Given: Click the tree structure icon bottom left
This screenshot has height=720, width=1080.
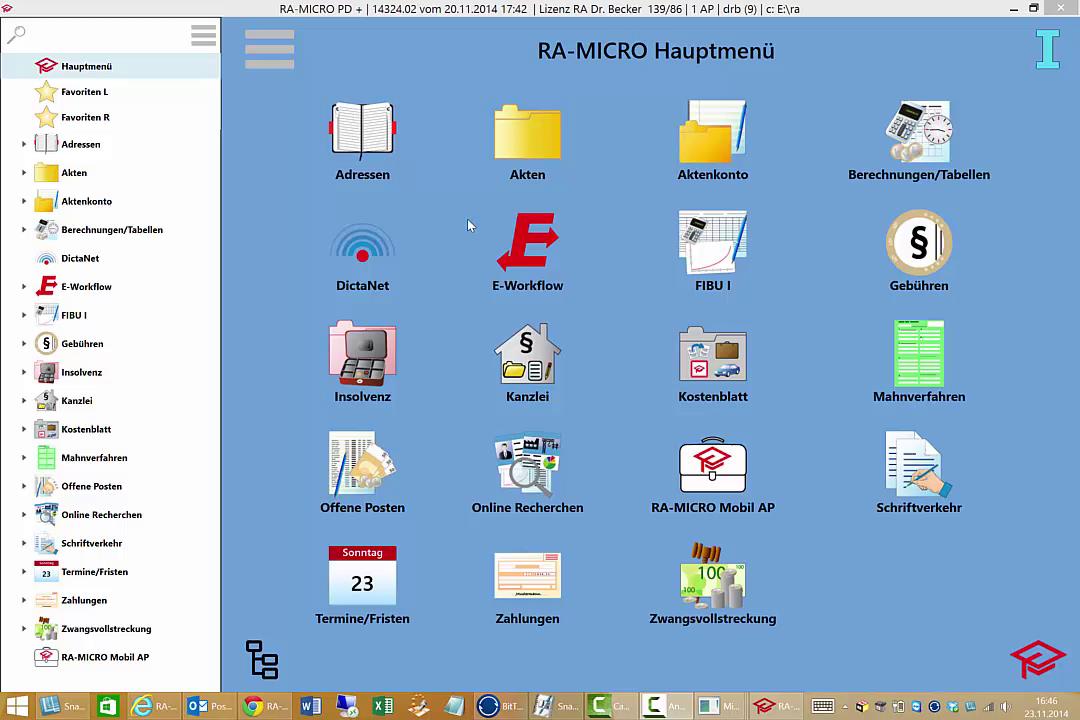Looking at the screenshot, I should 262,660.
